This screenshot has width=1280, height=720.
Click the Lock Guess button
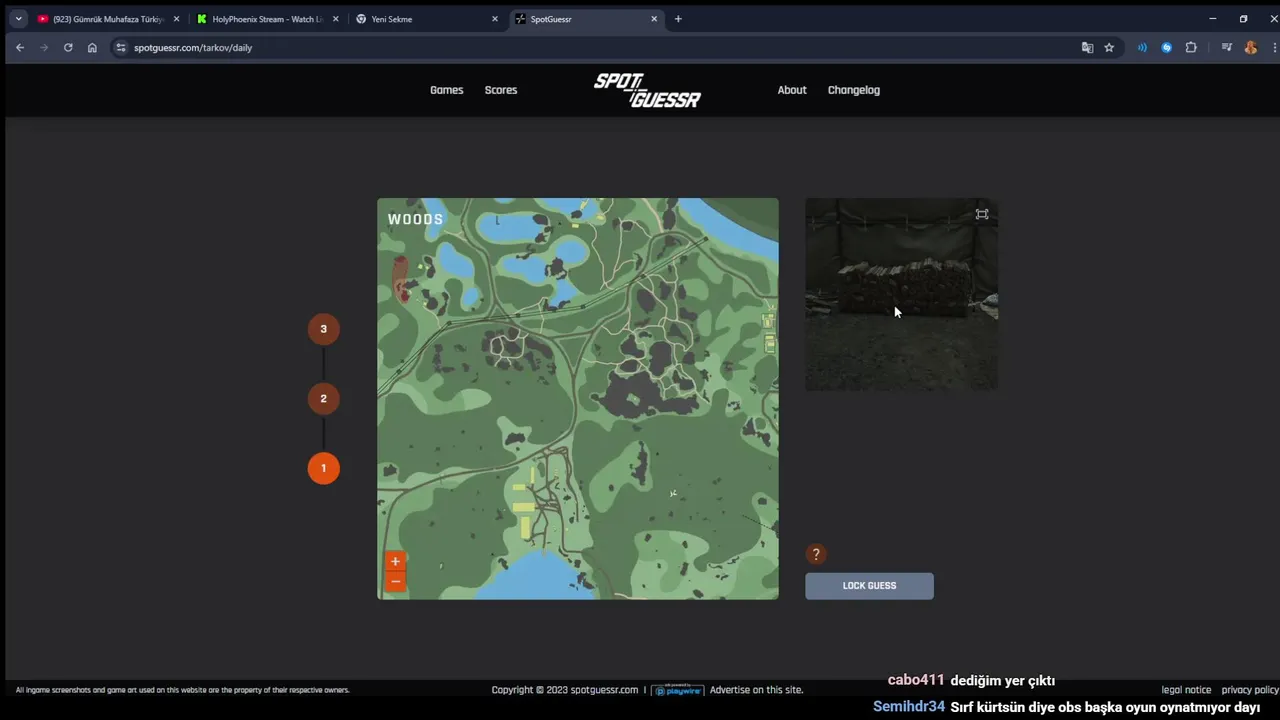[869, 586]
